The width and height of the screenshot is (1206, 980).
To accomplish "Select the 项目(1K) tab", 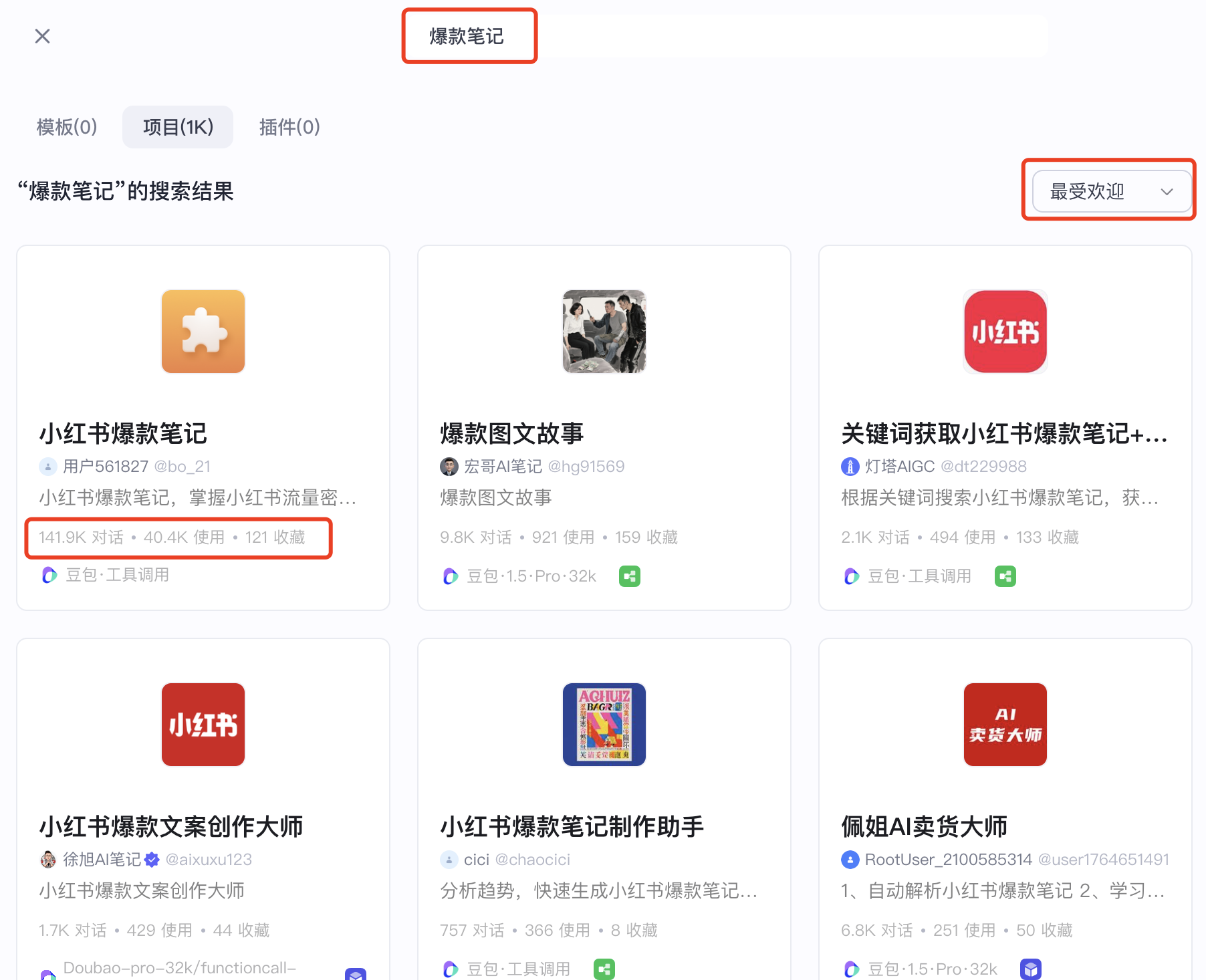I will [x=177, y=127].
